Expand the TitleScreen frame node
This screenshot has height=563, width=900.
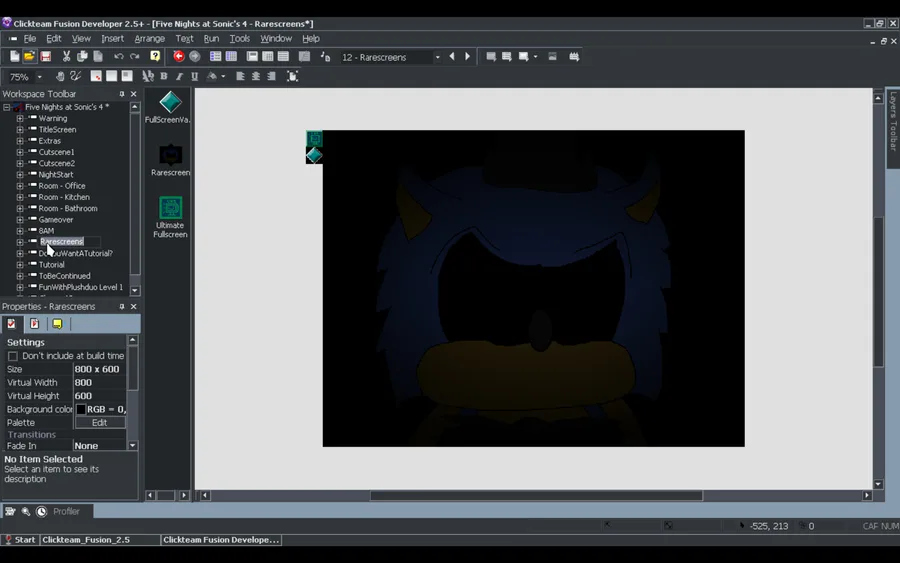pyautogui.click(x=20, y=130)
